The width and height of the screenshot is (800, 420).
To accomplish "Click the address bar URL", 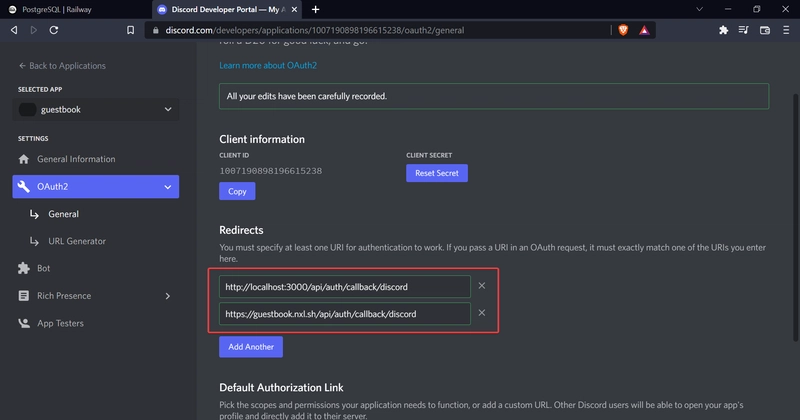I will click(x=315, y=30).
